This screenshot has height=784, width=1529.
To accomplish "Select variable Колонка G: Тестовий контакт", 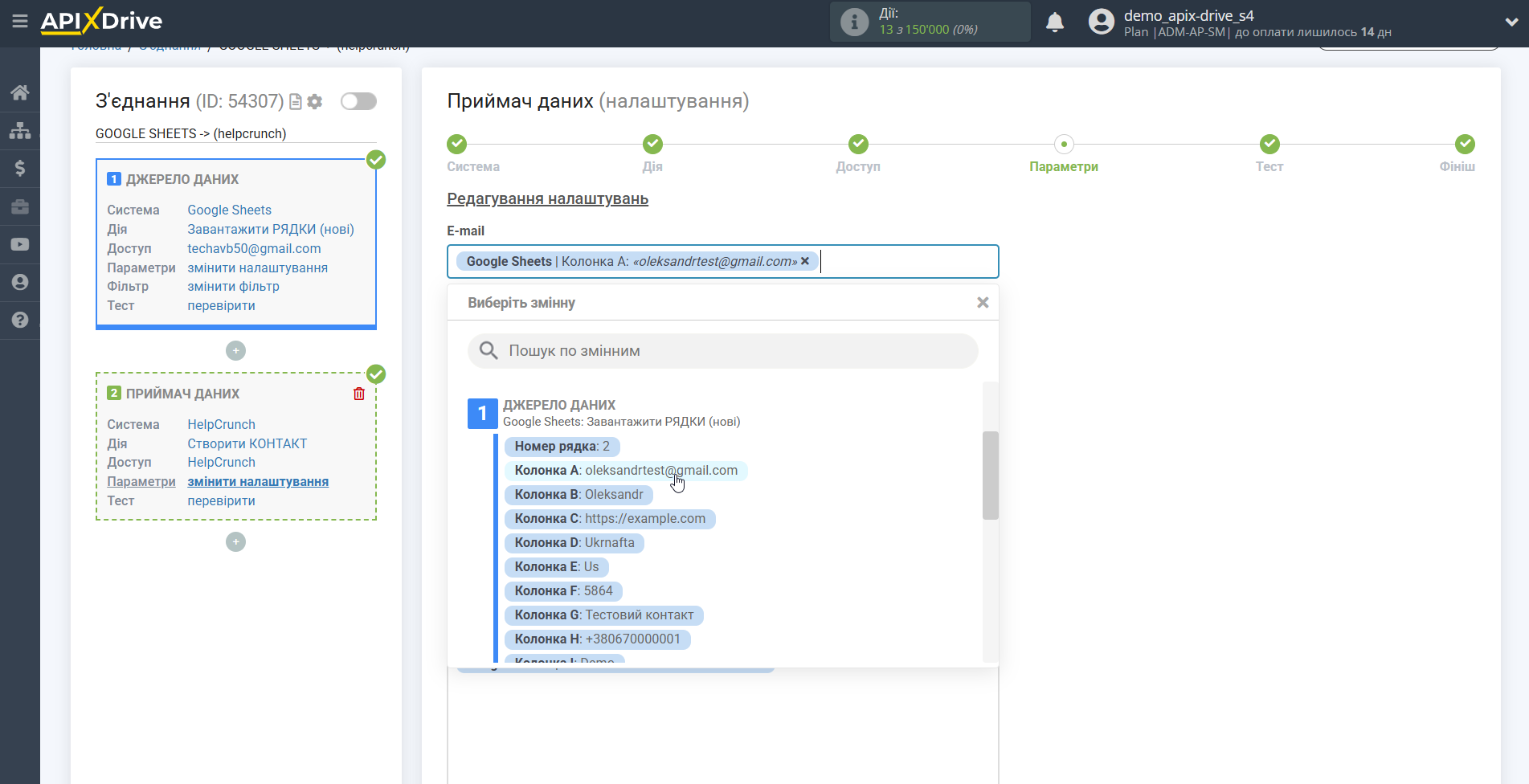I will (x=604, y=615).
